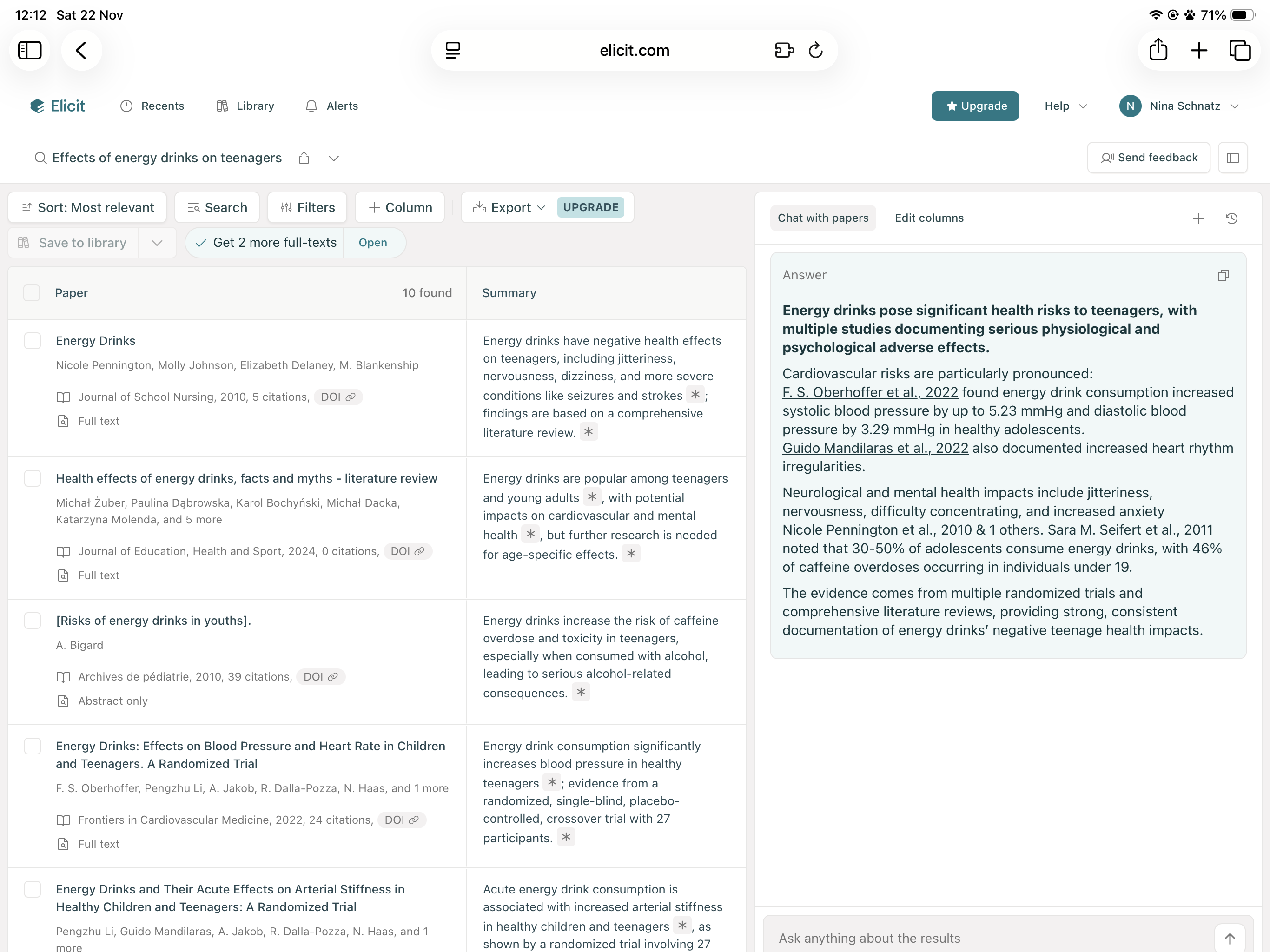The image size is (1270, 952).
Task: Start a new chat with plus icon
Action: (x=1197, y=218)
